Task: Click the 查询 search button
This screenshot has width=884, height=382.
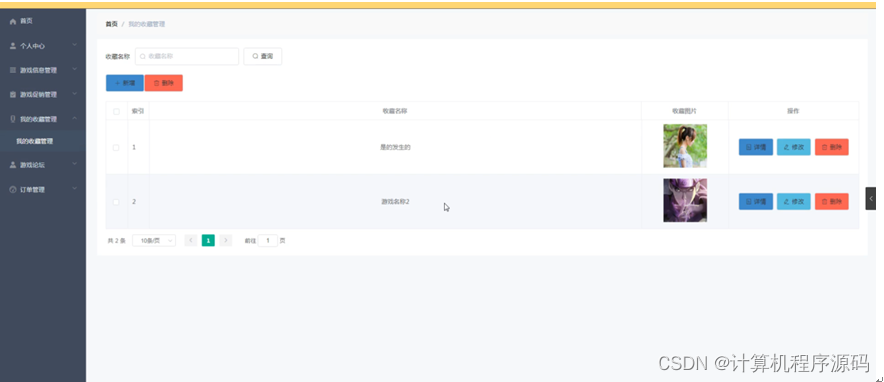Action: click(x=263, y=56)
